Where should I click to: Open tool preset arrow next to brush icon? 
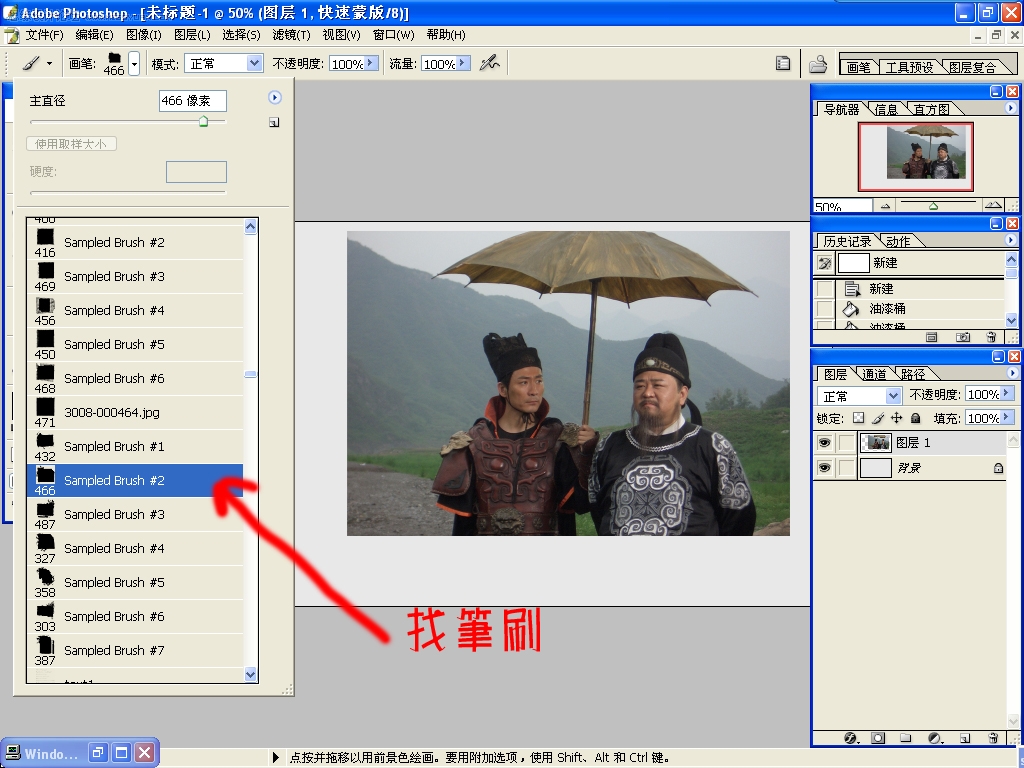pos(49,64)
